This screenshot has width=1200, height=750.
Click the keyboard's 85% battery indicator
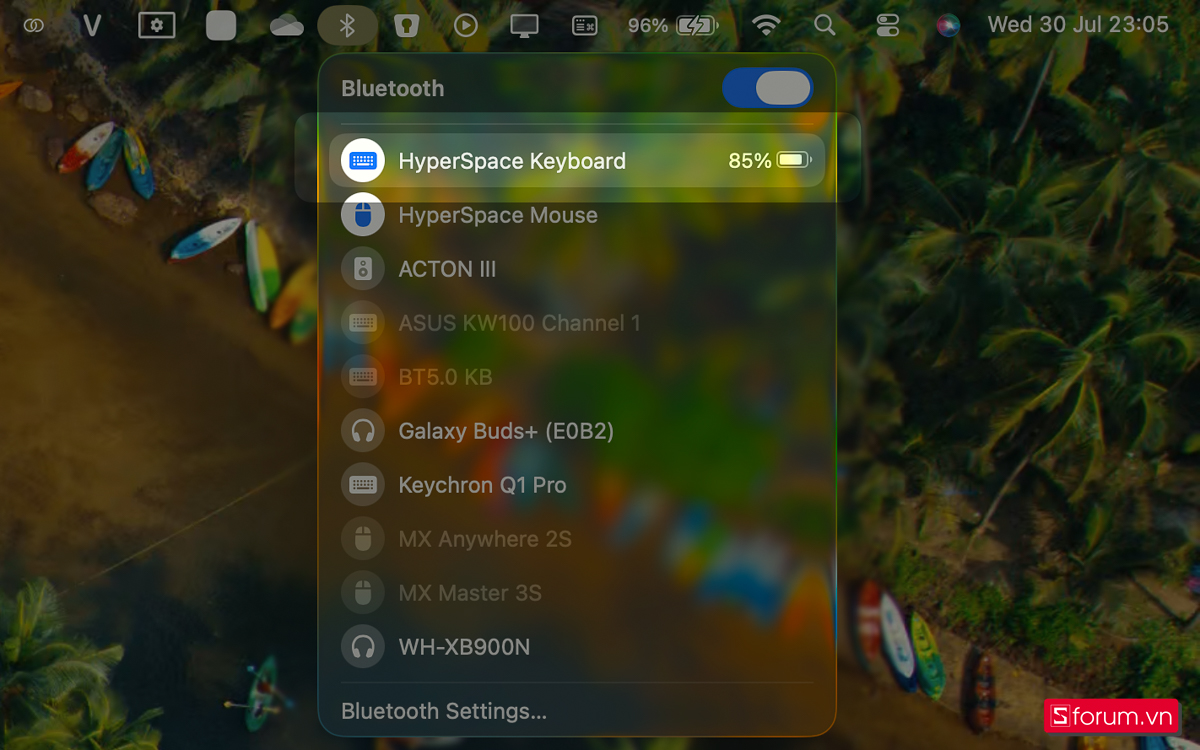click(769, 160)
